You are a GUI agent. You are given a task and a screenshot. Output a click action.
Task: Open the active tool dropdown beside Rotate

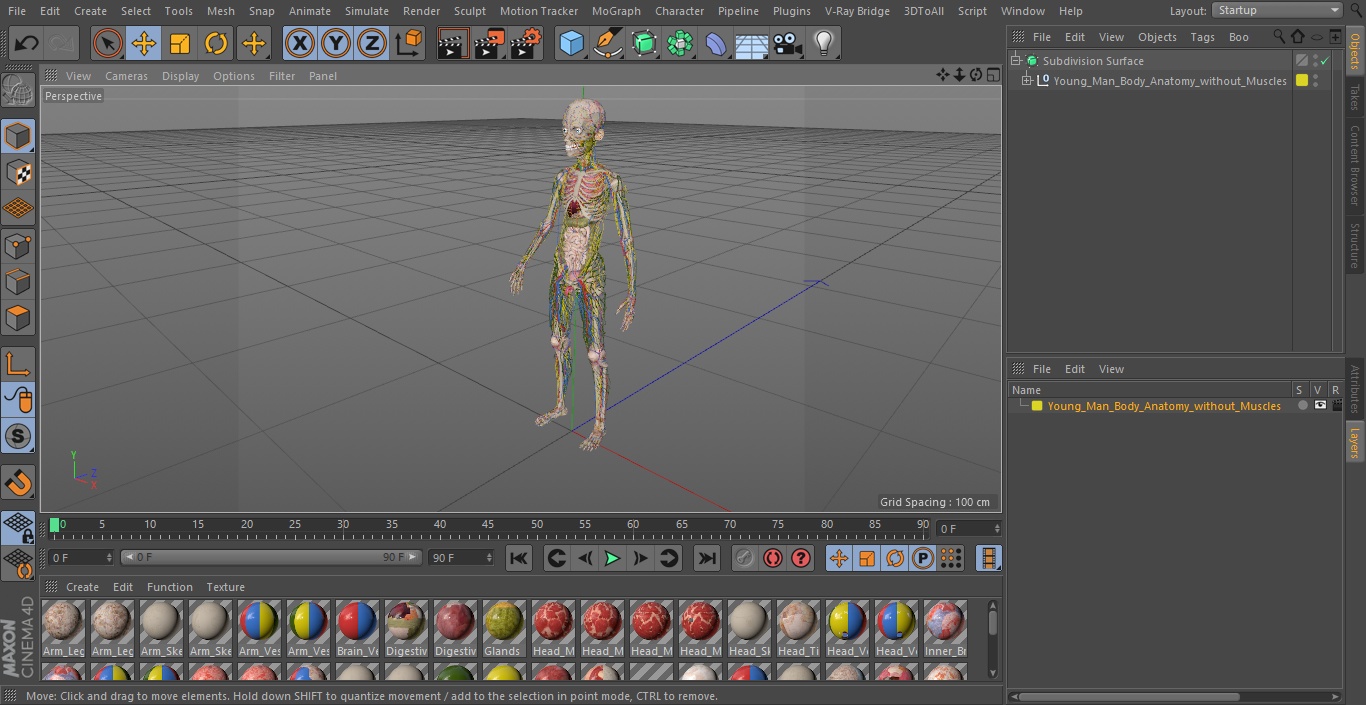[x=254, y=43]
